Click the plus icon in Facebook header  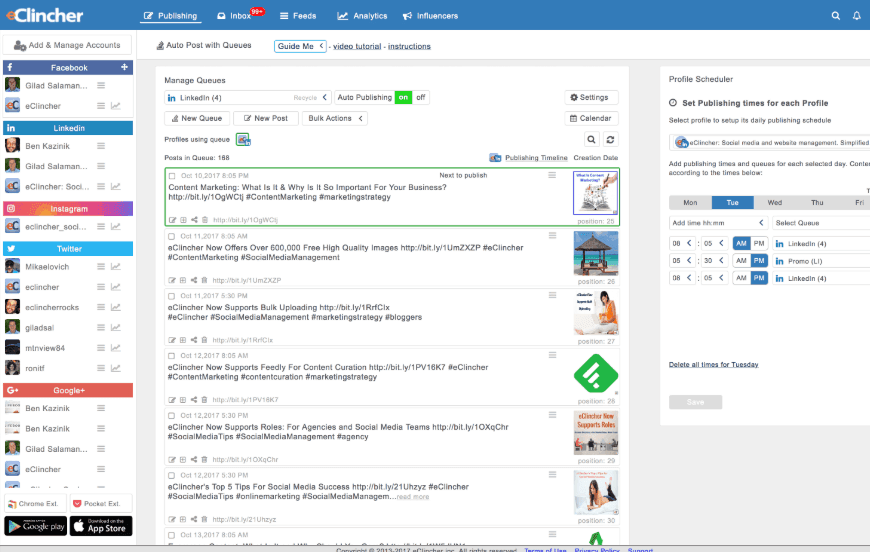click(x=124, y=67)
